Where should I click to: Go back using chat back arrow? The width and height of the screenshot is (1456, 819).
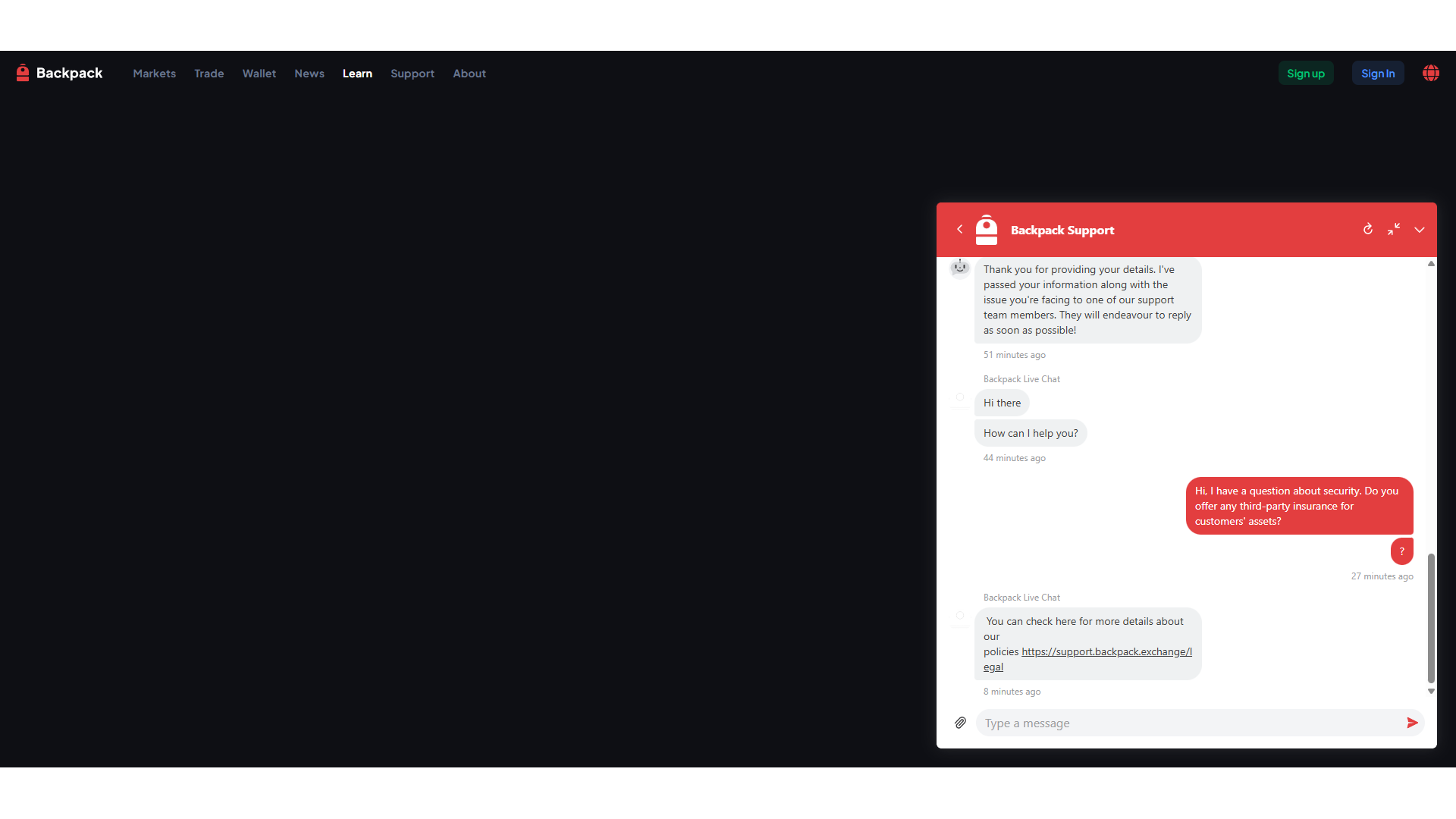[x=960, y=229]
